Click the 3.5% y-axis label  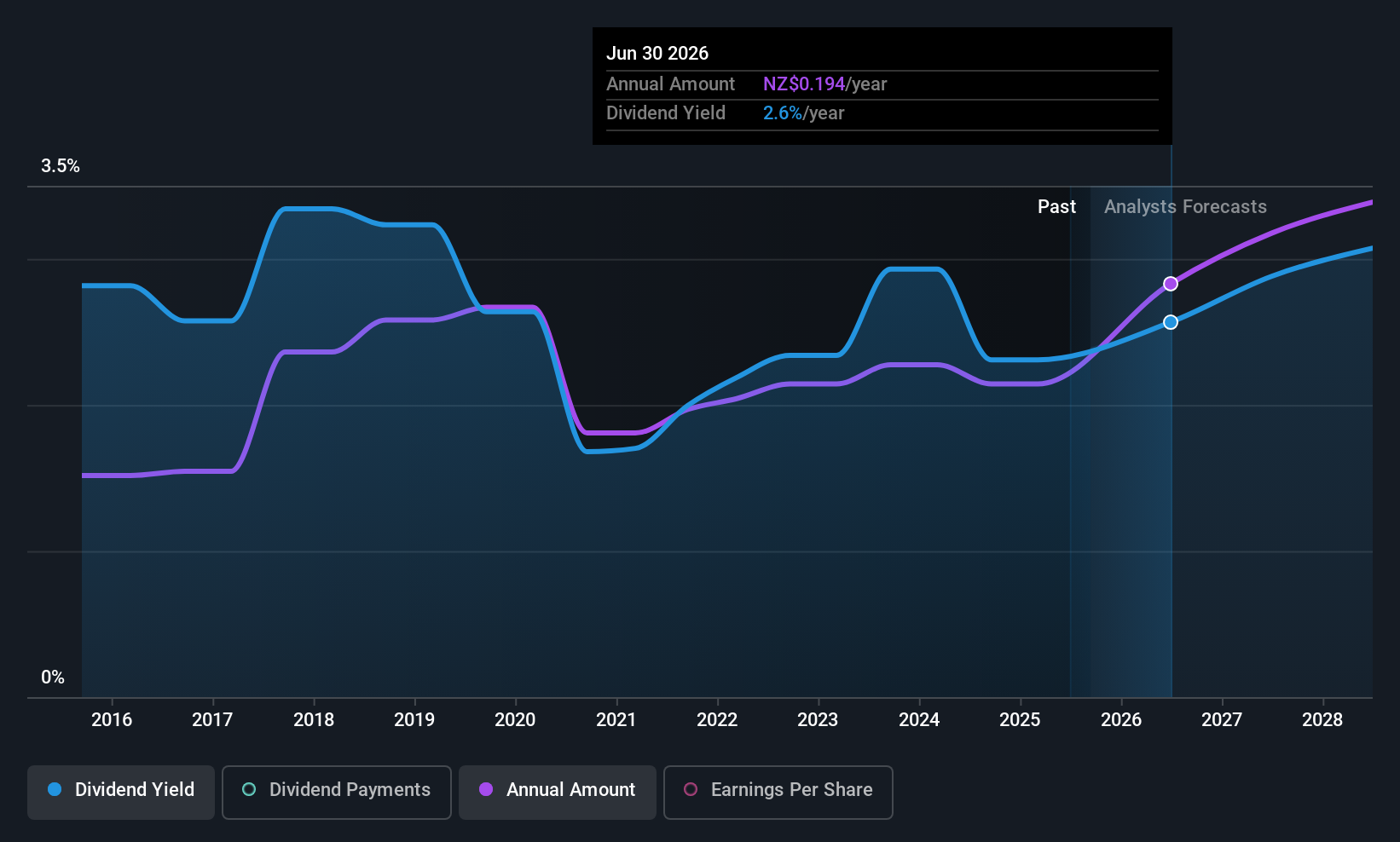(61, 166)
